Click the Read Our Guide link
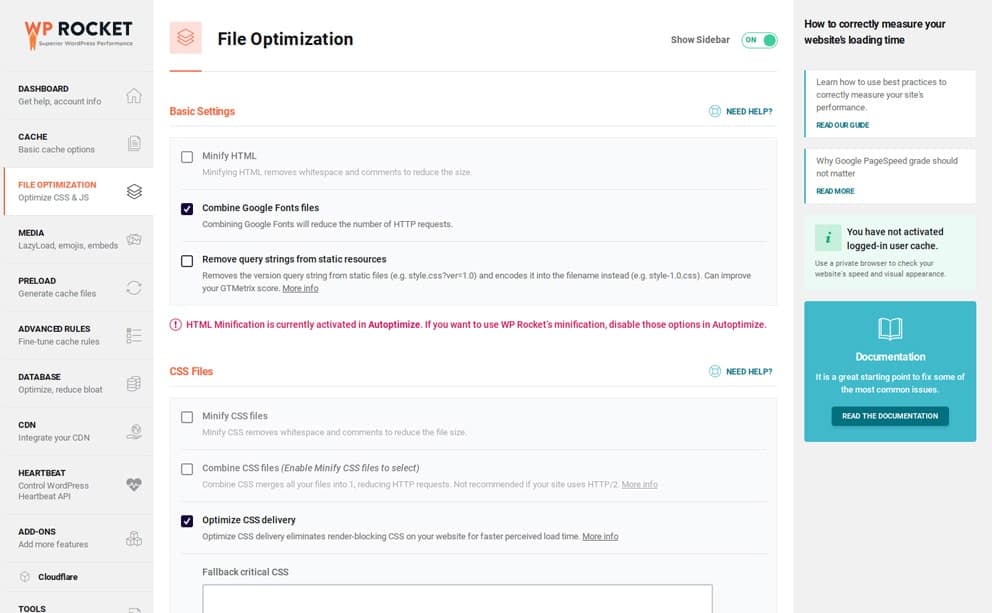 pos(842,125)
